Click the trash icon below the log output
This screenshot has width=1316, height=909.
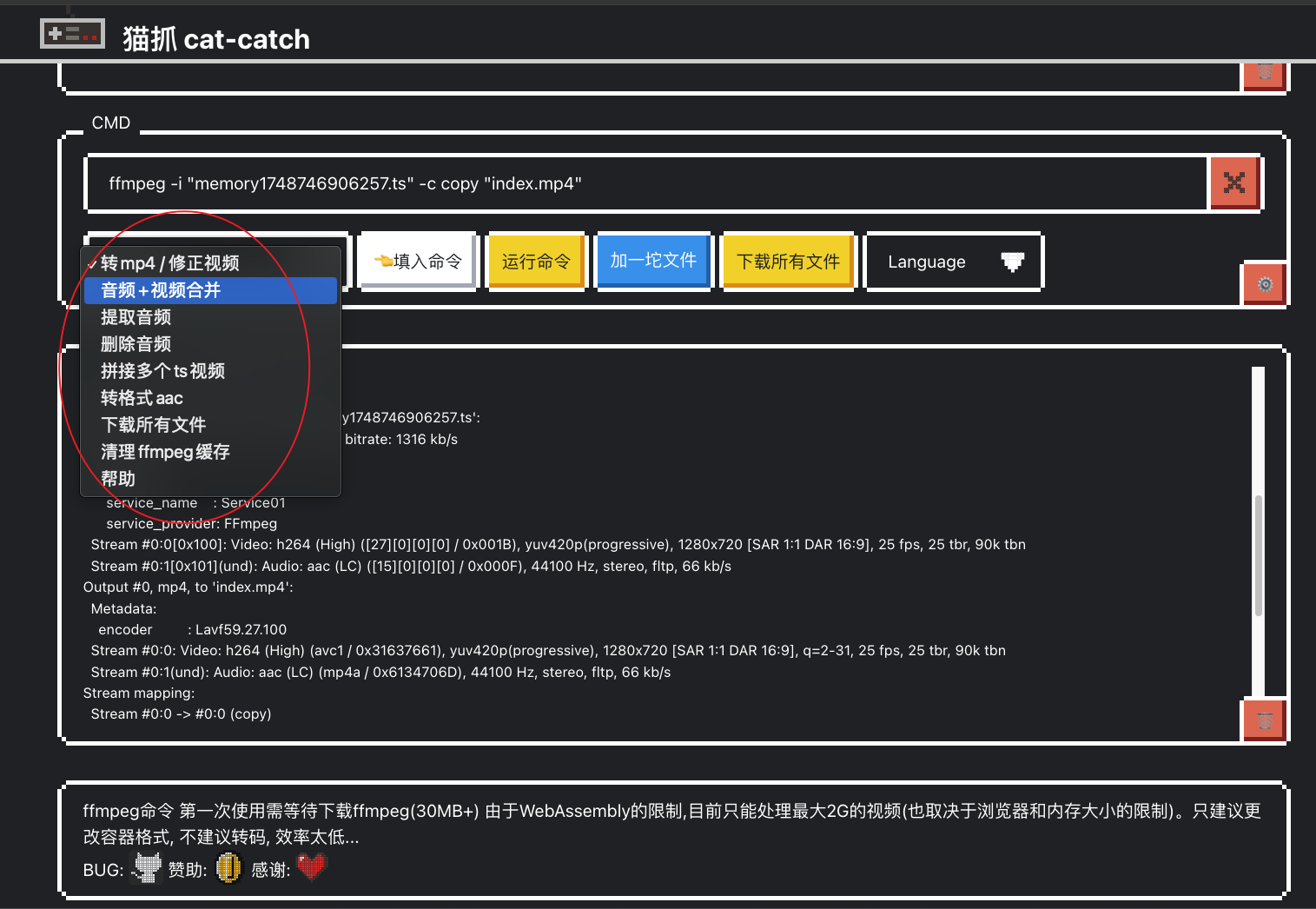tap(1265, 720)
